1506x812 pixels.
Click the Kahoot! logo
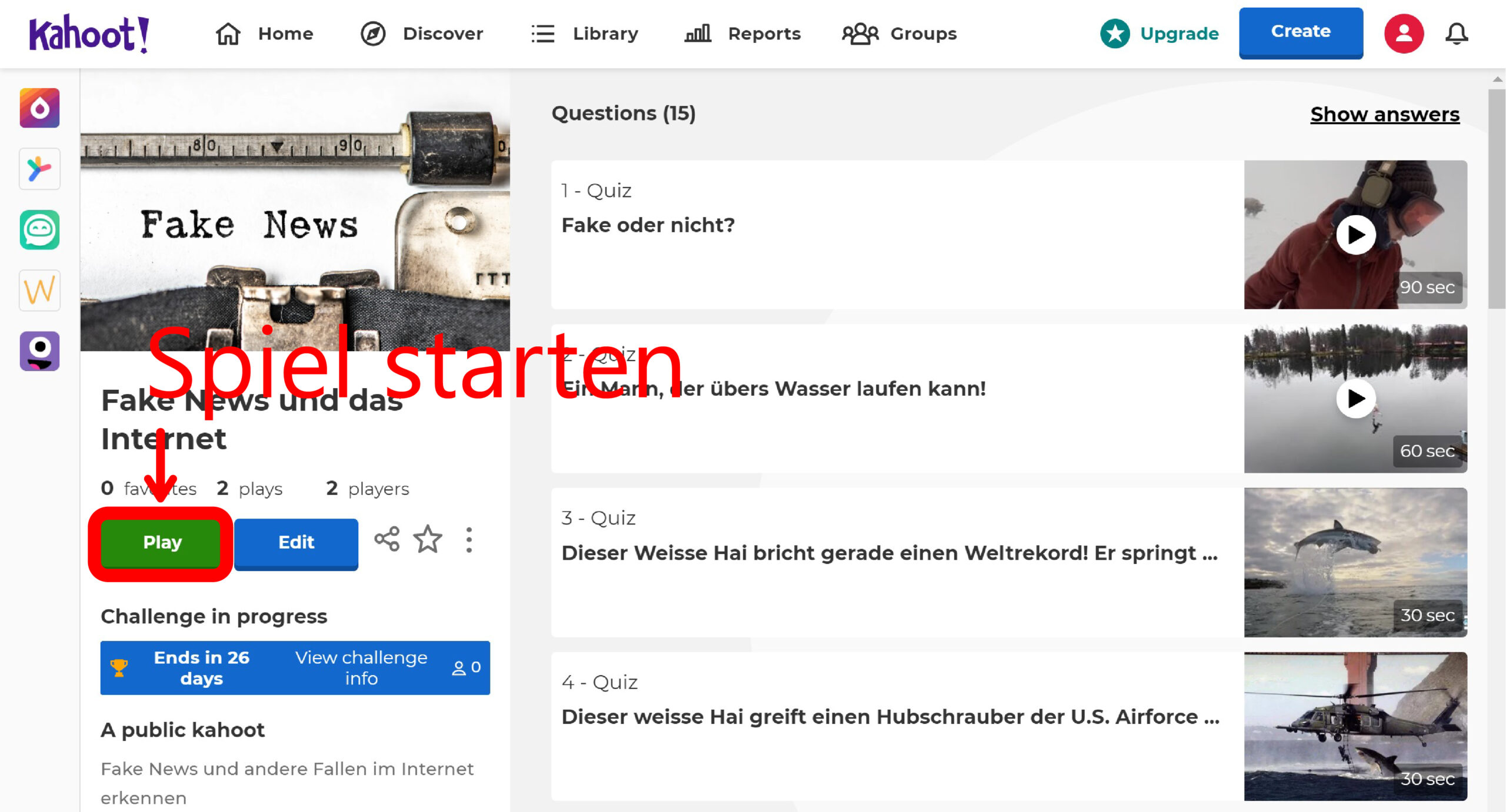89,34
